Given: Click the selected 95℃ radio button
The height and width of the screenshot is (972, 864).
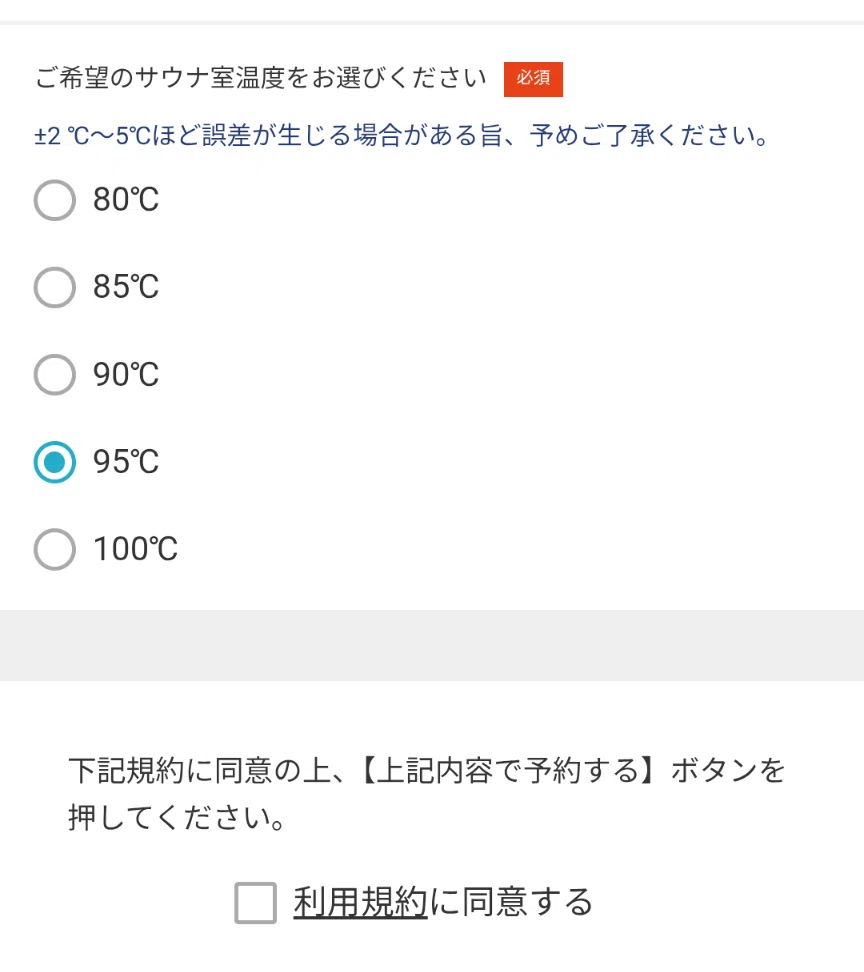Looking at the screenshot, I should [55, 462].
